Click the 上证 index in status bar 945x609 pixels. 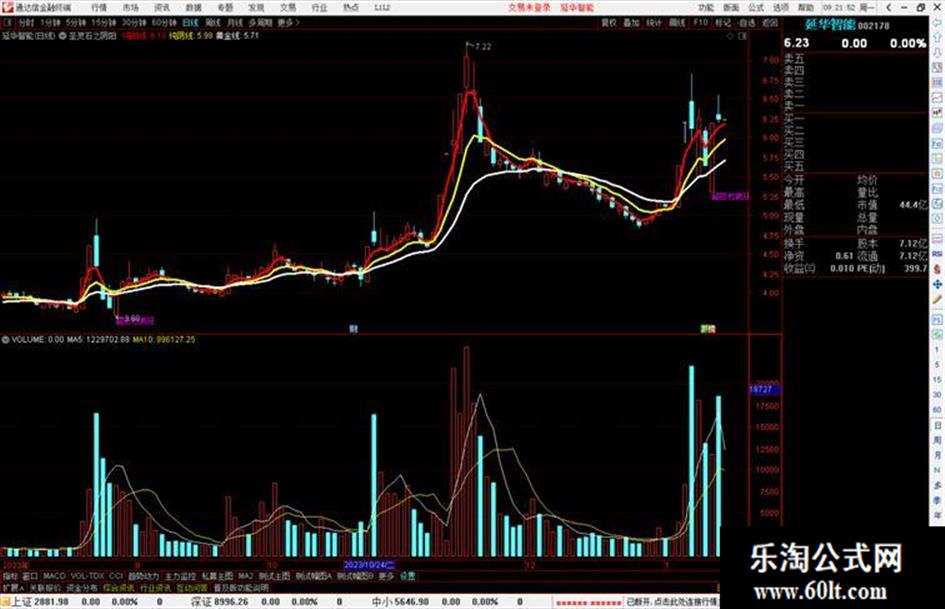click(x=40, y=602)
